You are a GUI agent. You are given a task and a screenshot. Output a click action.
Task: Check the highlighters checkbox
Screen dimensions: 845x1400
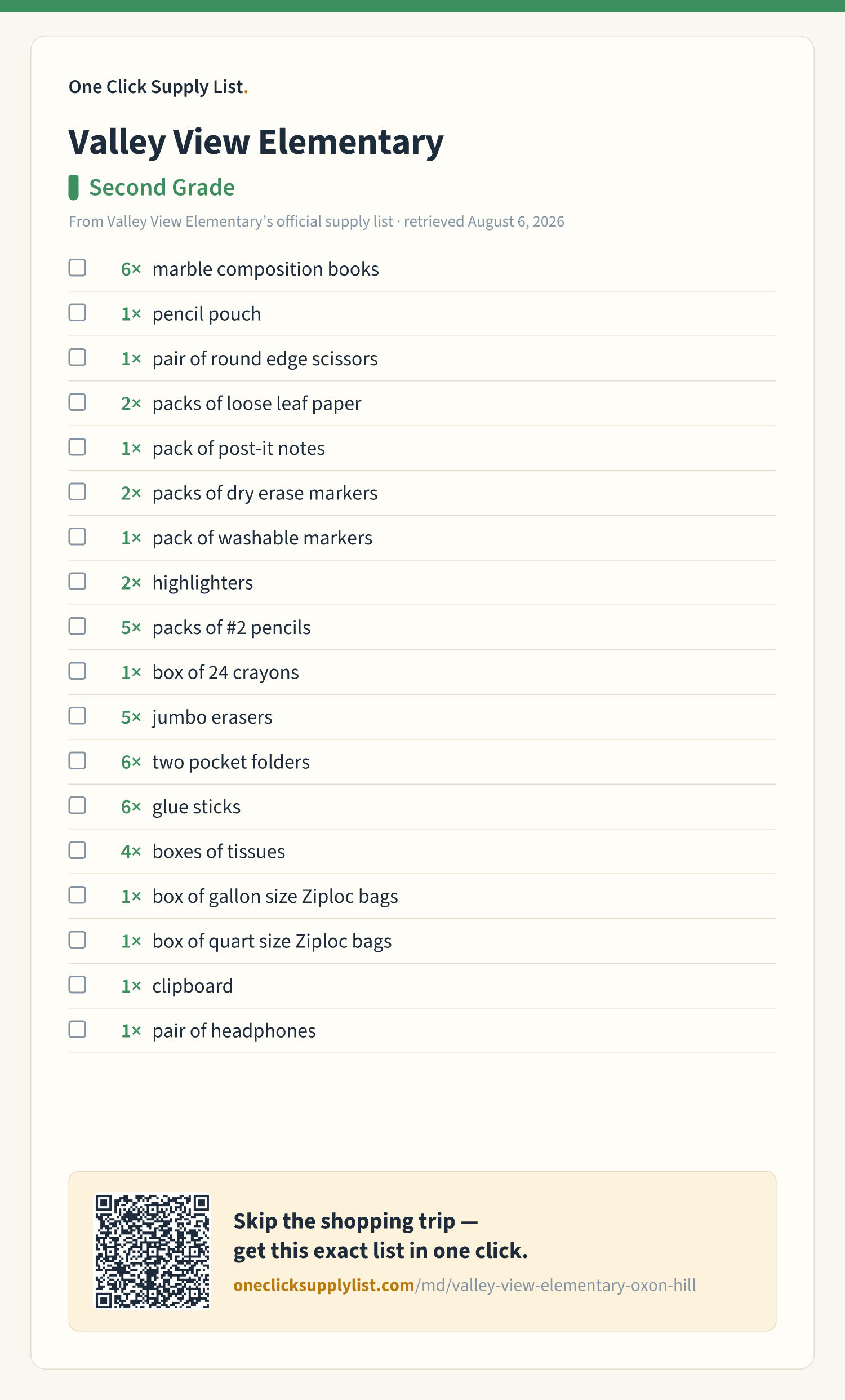pos(77,582)
